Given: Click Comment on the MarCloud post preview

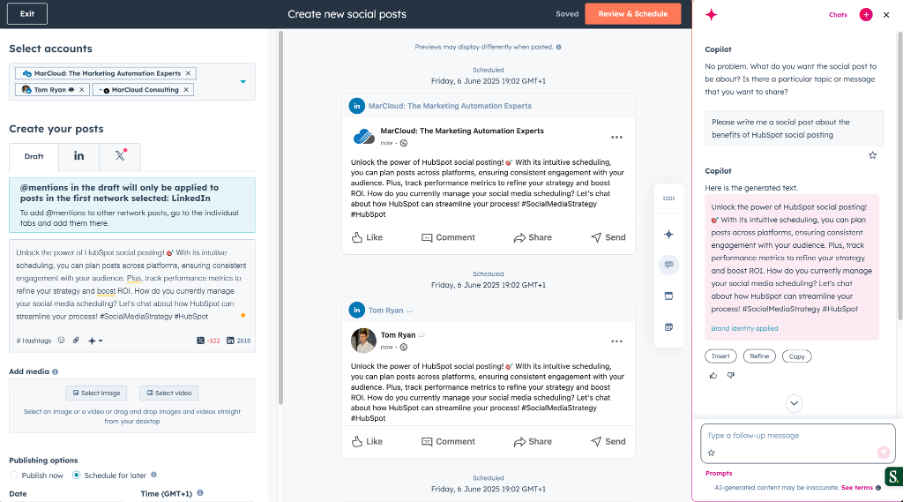Looking at the screenshot, I should pos(448,237).
